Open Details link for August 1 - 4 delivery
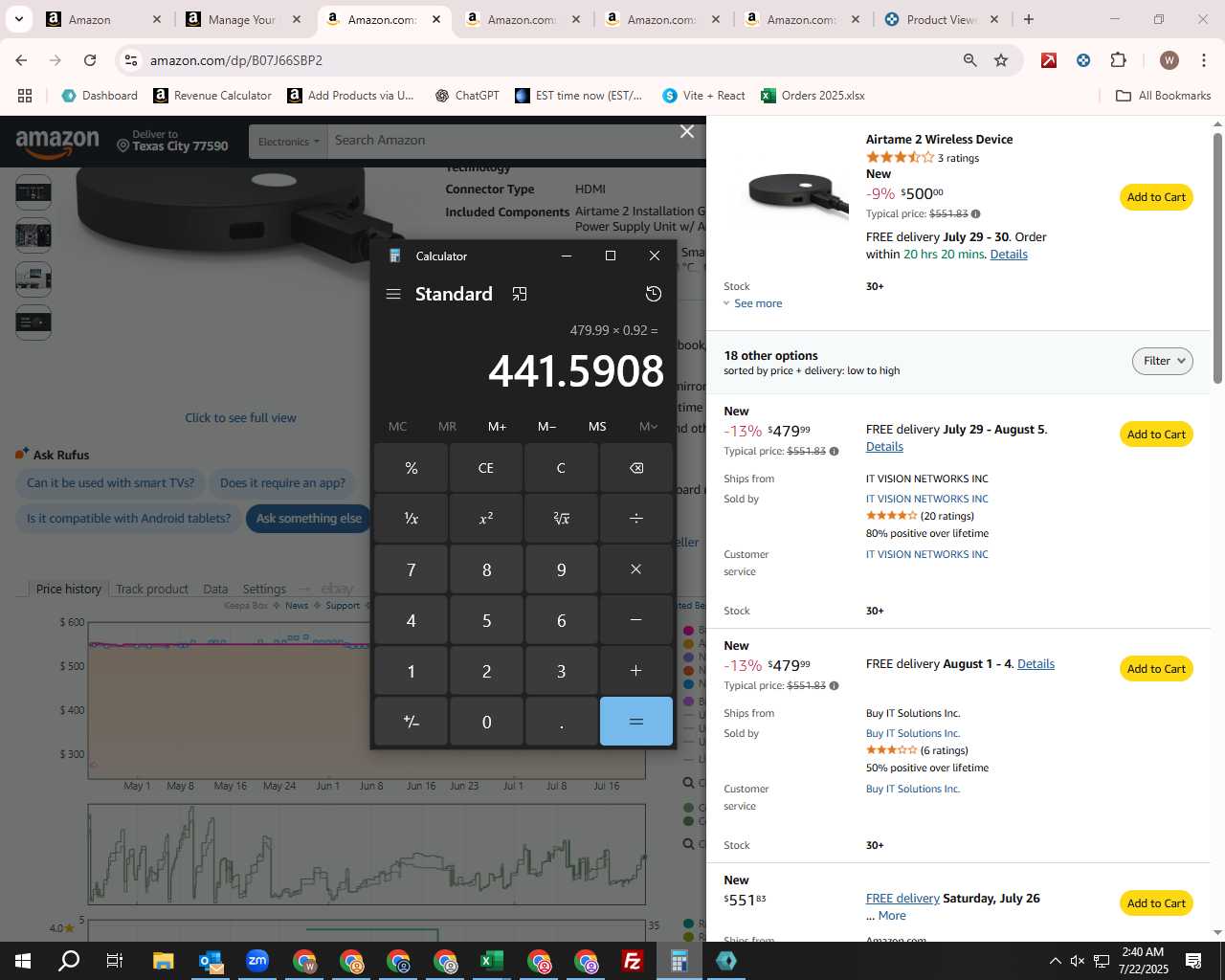Viewport: 1225px width, 980px height. [x=1036, y=664]
